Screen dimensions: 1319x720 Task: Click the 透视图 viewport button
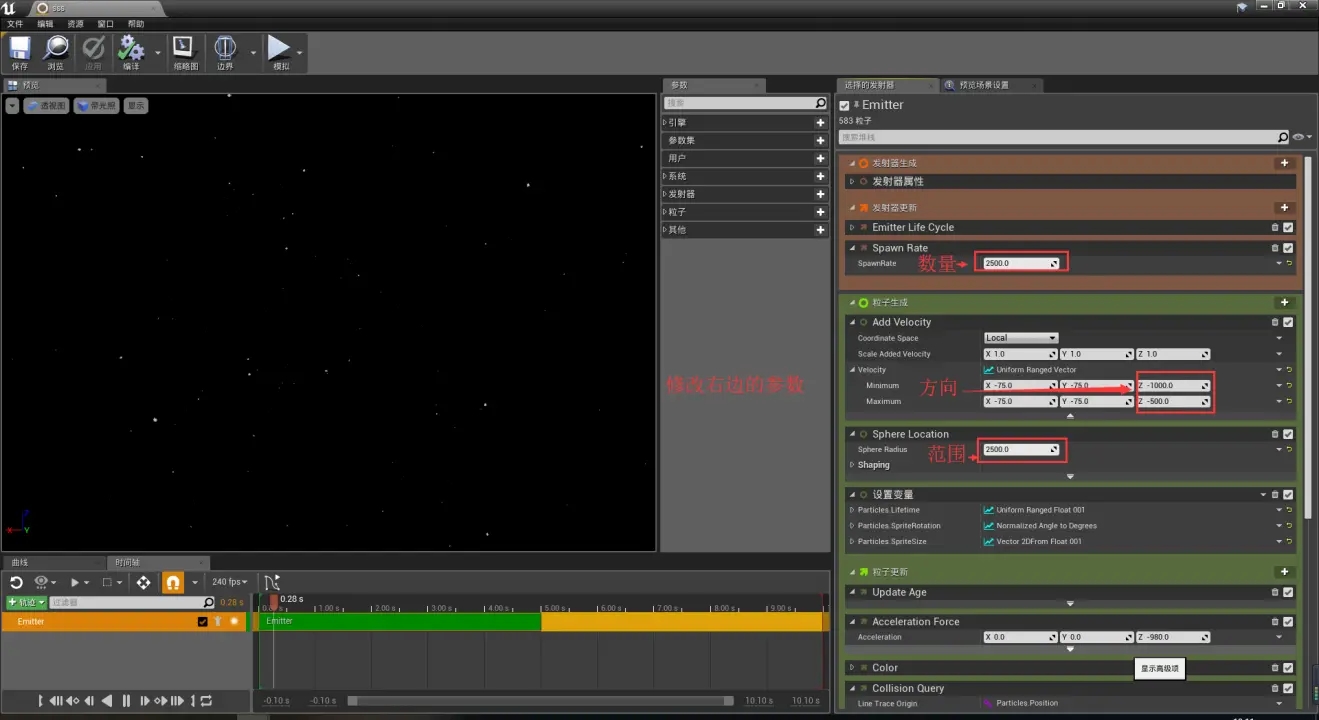[47, 105]
